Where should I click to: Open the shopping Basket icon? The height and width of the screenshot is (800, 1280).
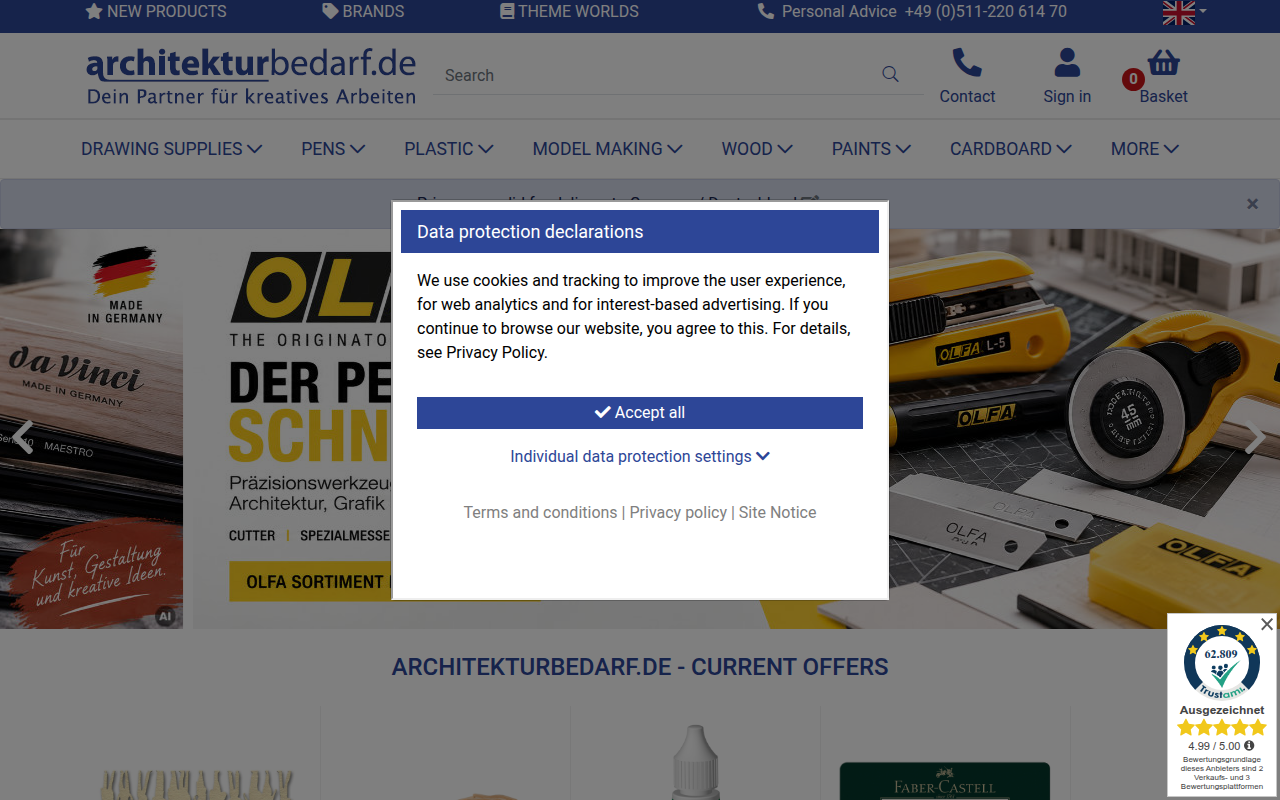click(x=1164, y=63)
